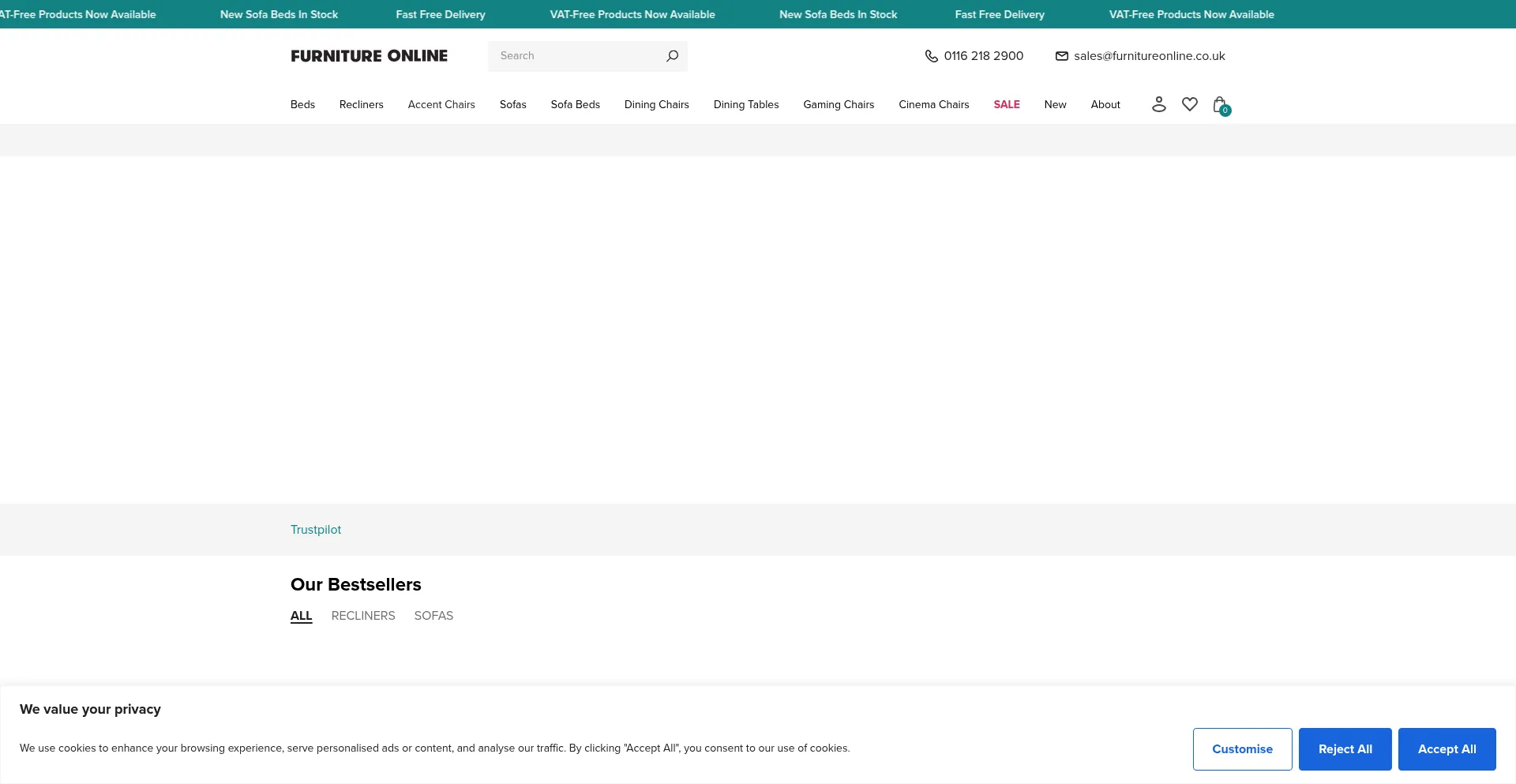This screenshot has width=1516, height=784.
Task: Click the first 'Fast Free Delivery' banner text
Action: pos(441,14)
